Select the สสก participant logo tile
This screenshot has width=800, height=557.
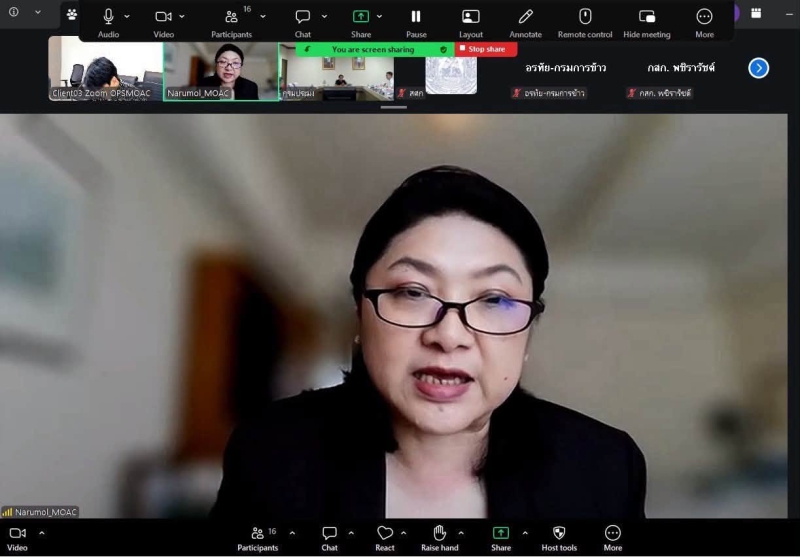(x=451, y=75)
